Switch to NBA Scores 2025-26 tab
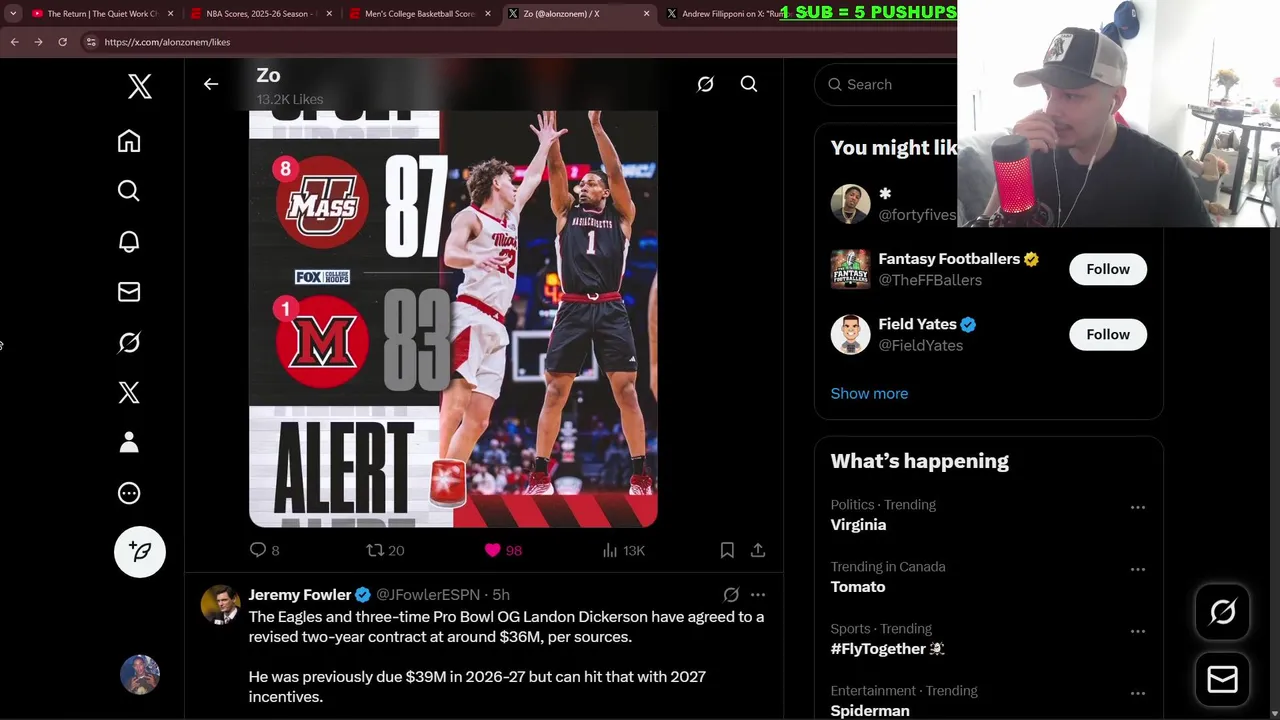 (x=260, y=14)
